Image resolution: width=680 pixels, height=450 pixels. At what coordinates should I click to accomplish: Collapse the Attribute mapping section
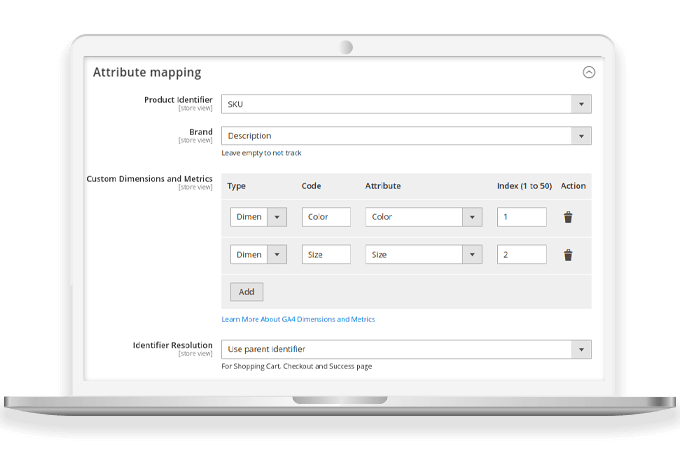pos(588,72)
